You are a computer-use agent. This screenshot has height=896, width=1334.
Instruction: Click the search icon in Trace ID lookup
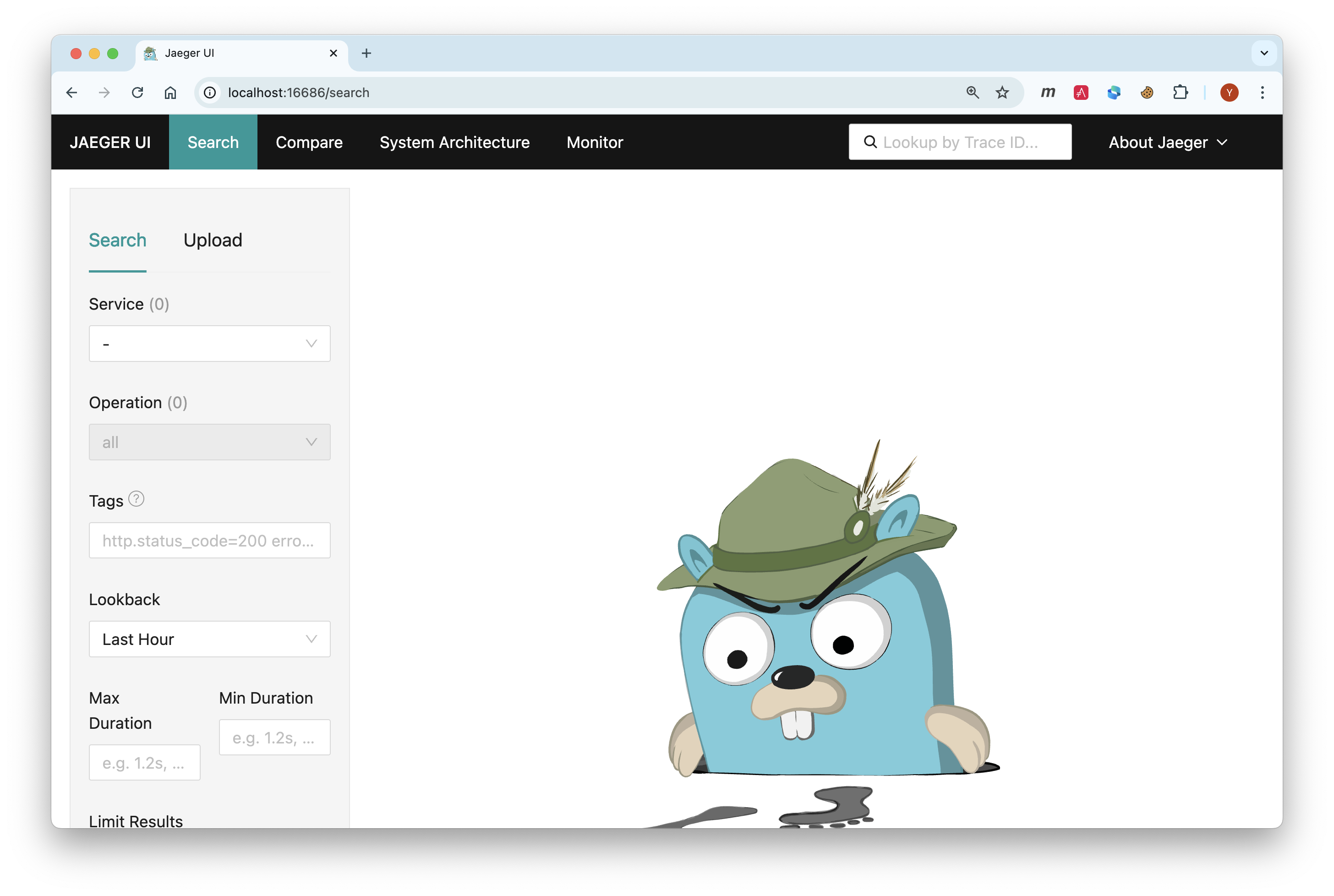(x=870, y=142)
